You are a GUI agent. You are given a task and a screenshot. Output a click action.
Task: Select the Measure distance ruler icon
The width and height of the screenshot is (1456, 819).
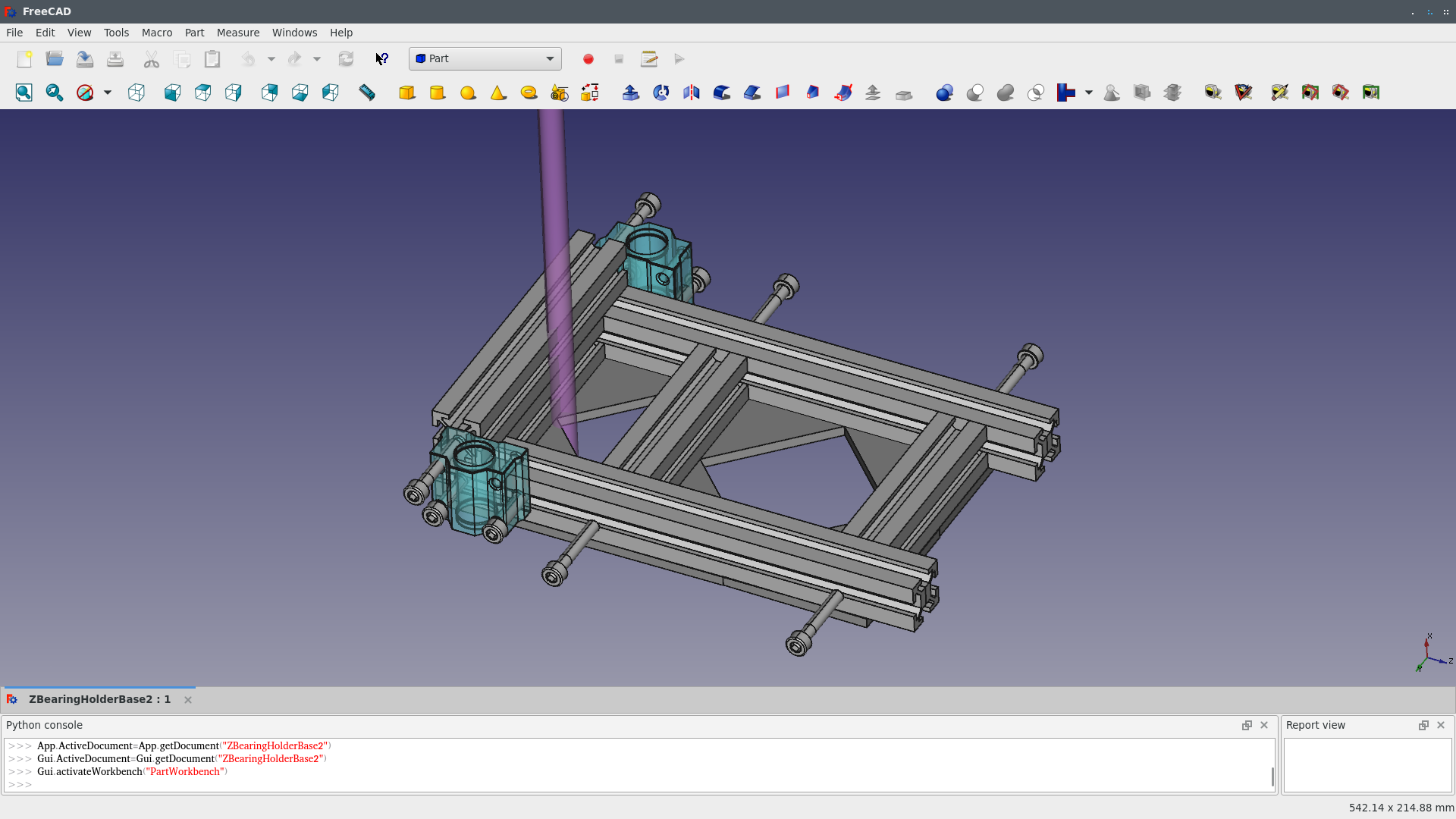pyautogui.click(x=367, y=93)
